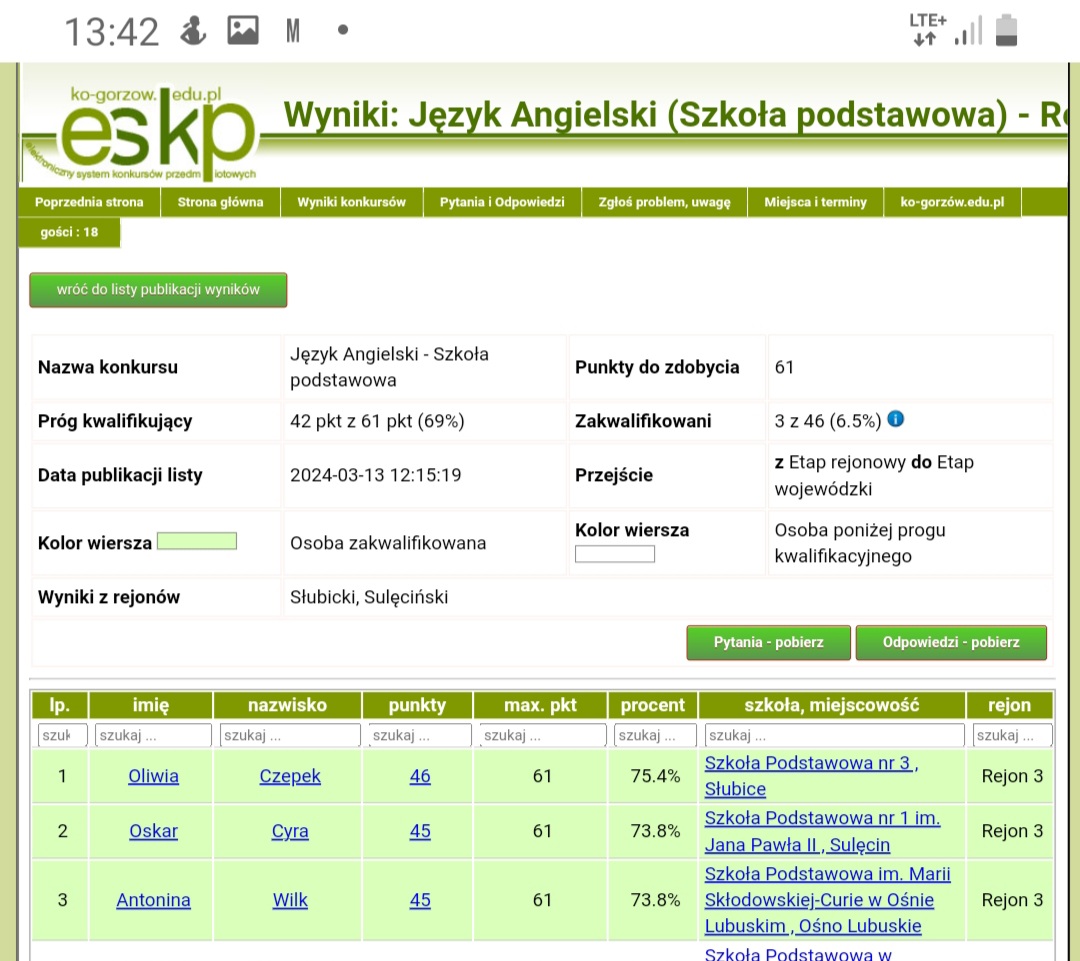This screenshot has height=961, width=1080.
Task: Open the Wyniki konkursów menu item
Action: (351, 202)
